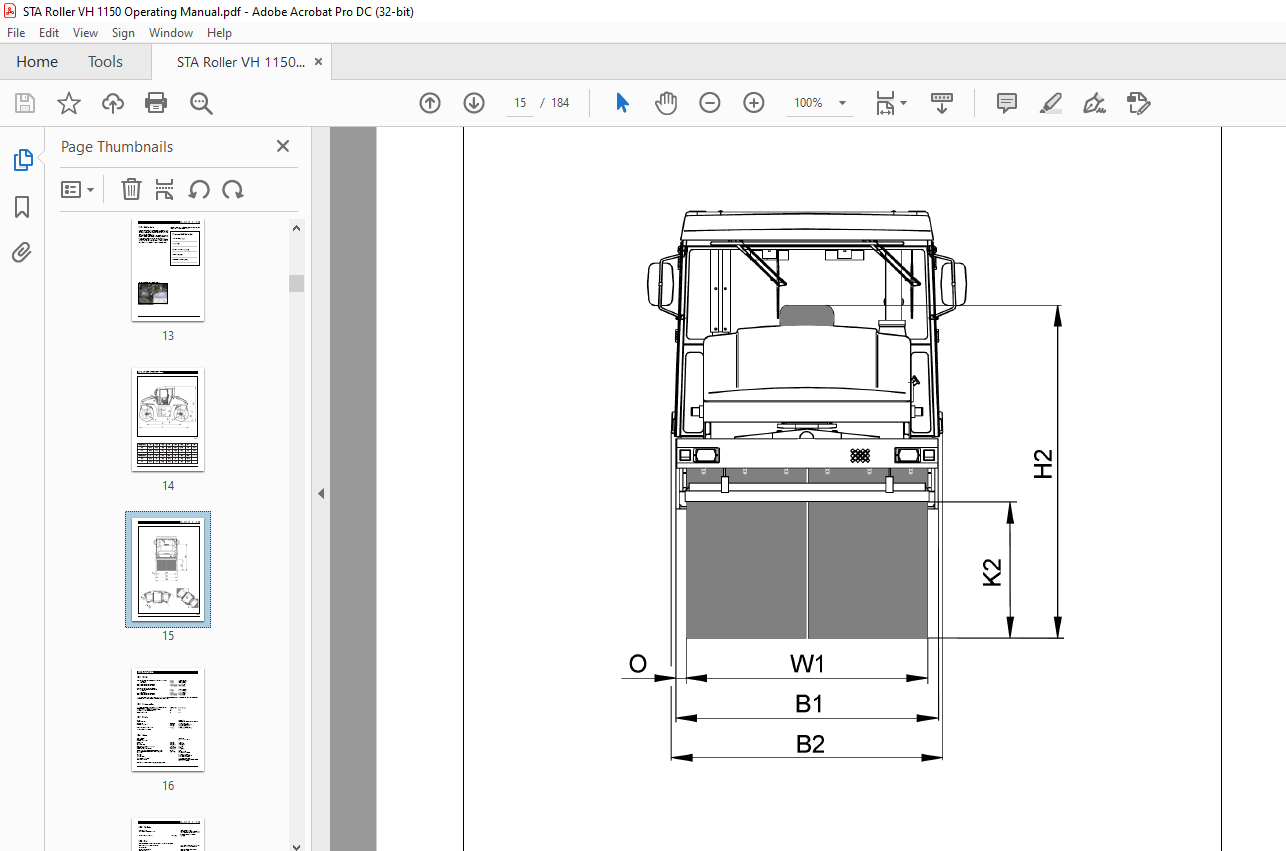Print the document with the printer icon
Screen dimensions: 1286x851
tap(156, 103)
